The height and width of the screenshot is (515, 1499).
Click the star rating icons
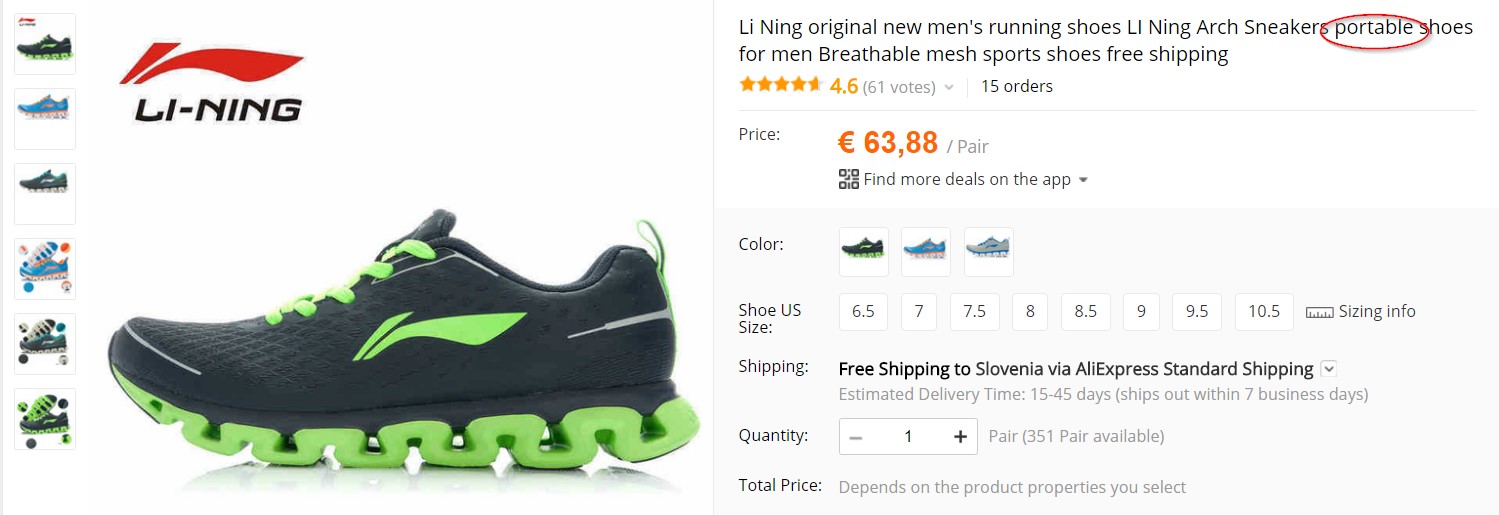coord(780,85)
